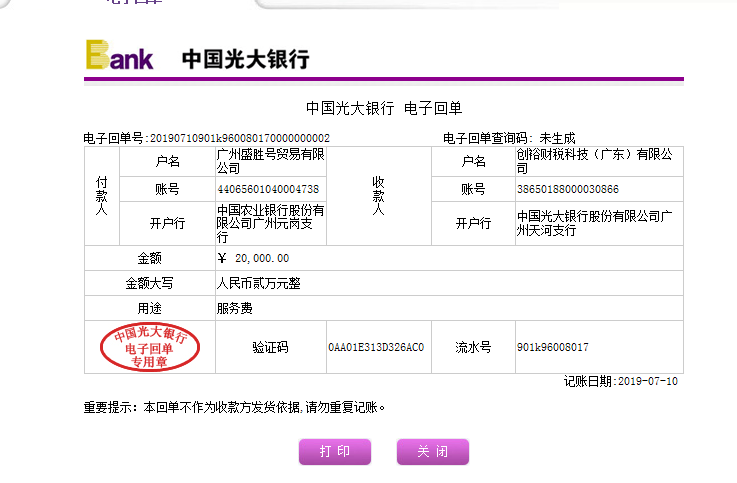
Task: Click payer bank 中国农业银行股份有限公司广州元岗支行
Action: pyautogui.click(x=270, y=223)
